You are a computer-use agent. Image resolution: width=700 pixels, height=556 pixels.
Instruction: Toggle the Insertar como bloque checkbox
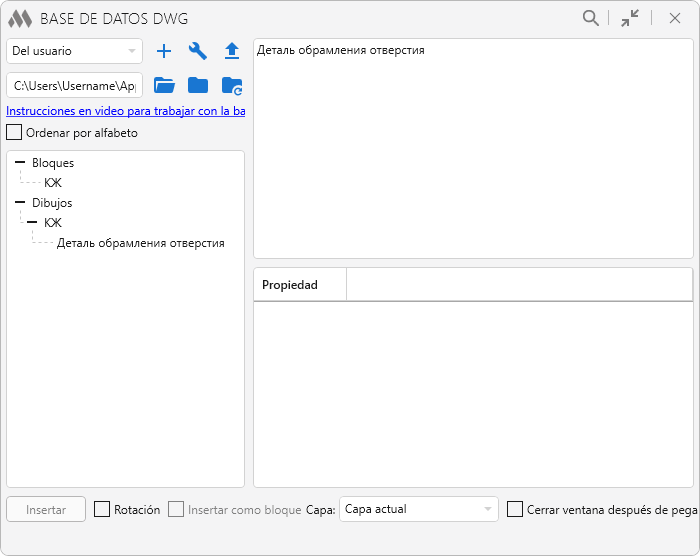pyautogui.click(x=176, y=509)
